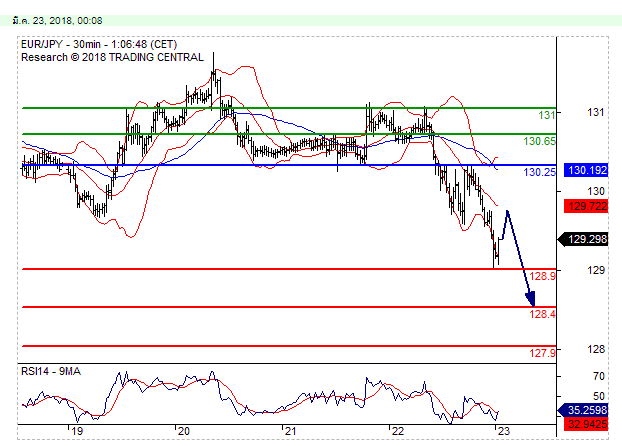Click the red 32.9425 RSI value tag
Screen dimensions: 622x446
[x=586, y=424]
